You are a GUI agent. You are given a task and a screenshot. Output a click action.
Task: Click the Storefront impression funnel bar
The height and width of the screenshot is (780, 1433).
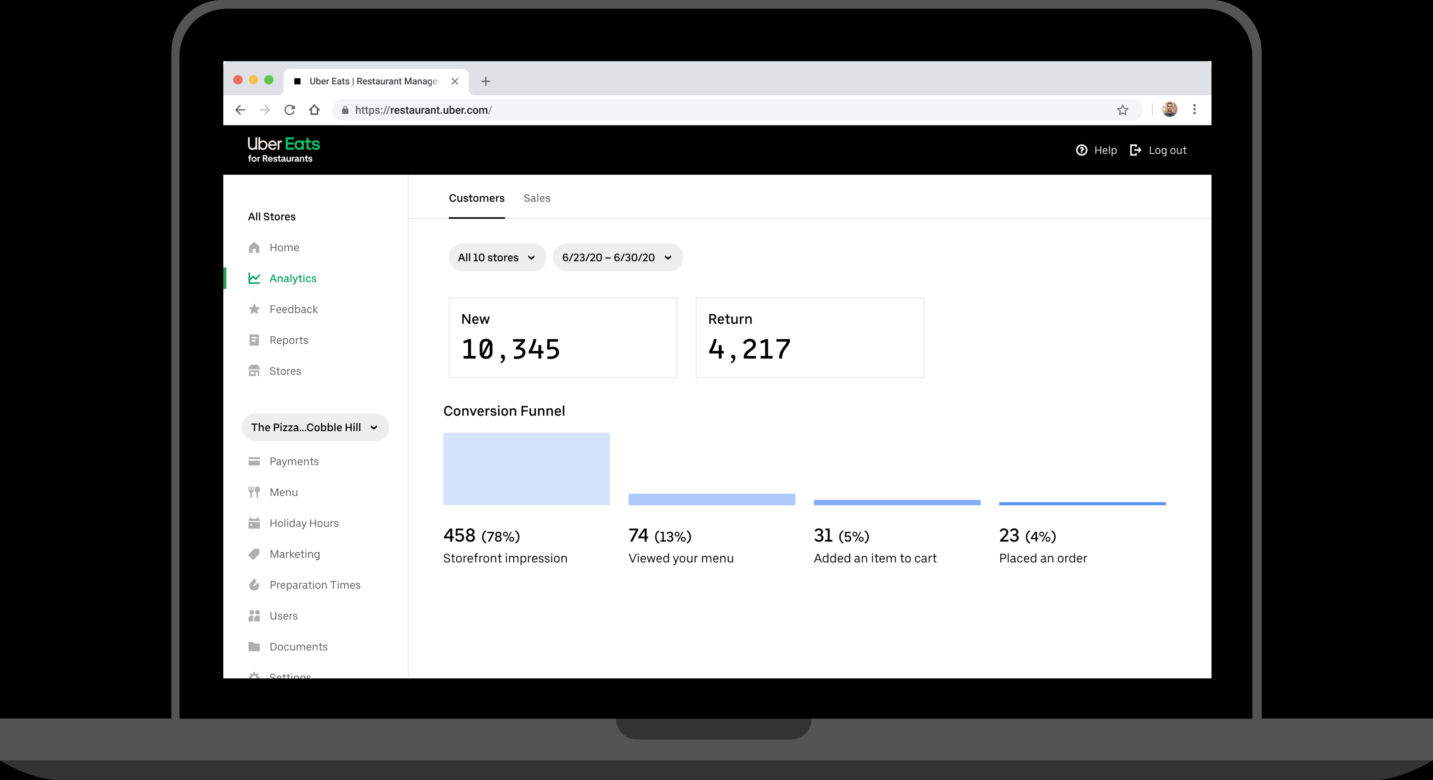coord(527,469)
